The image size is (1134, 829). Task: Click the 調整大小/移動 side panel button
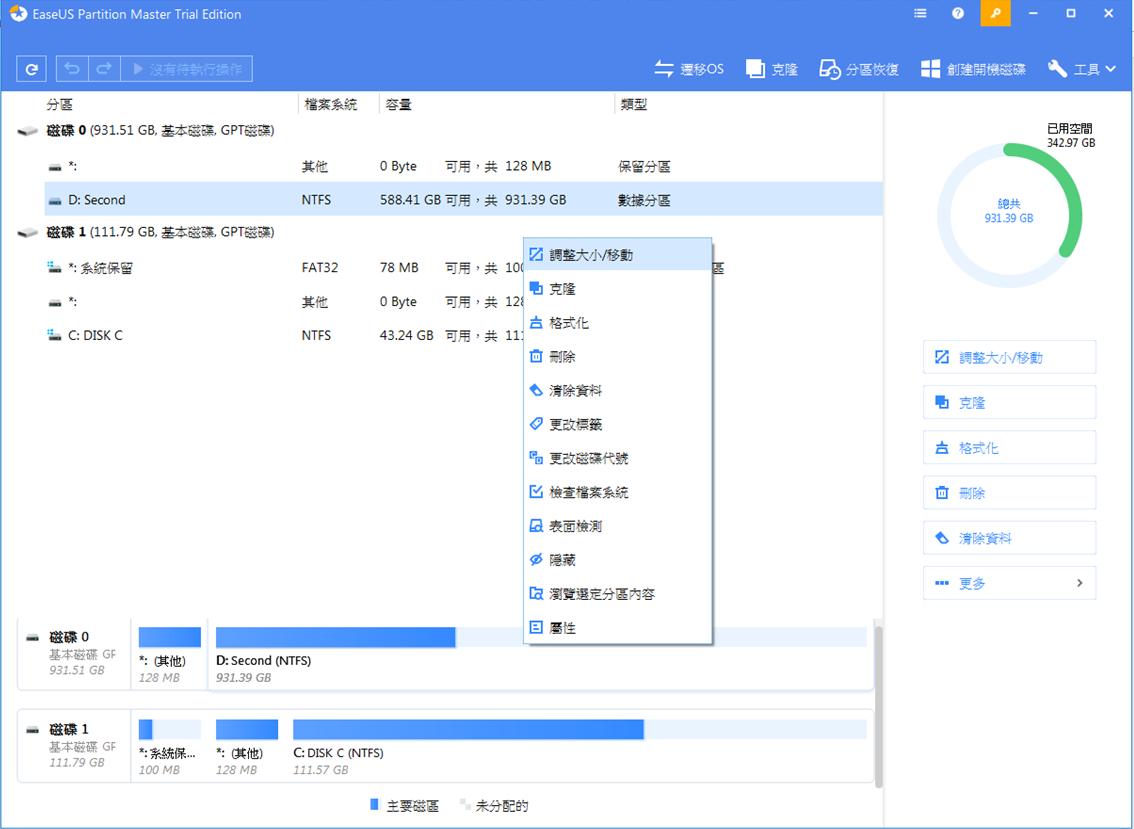point(1009,357)
